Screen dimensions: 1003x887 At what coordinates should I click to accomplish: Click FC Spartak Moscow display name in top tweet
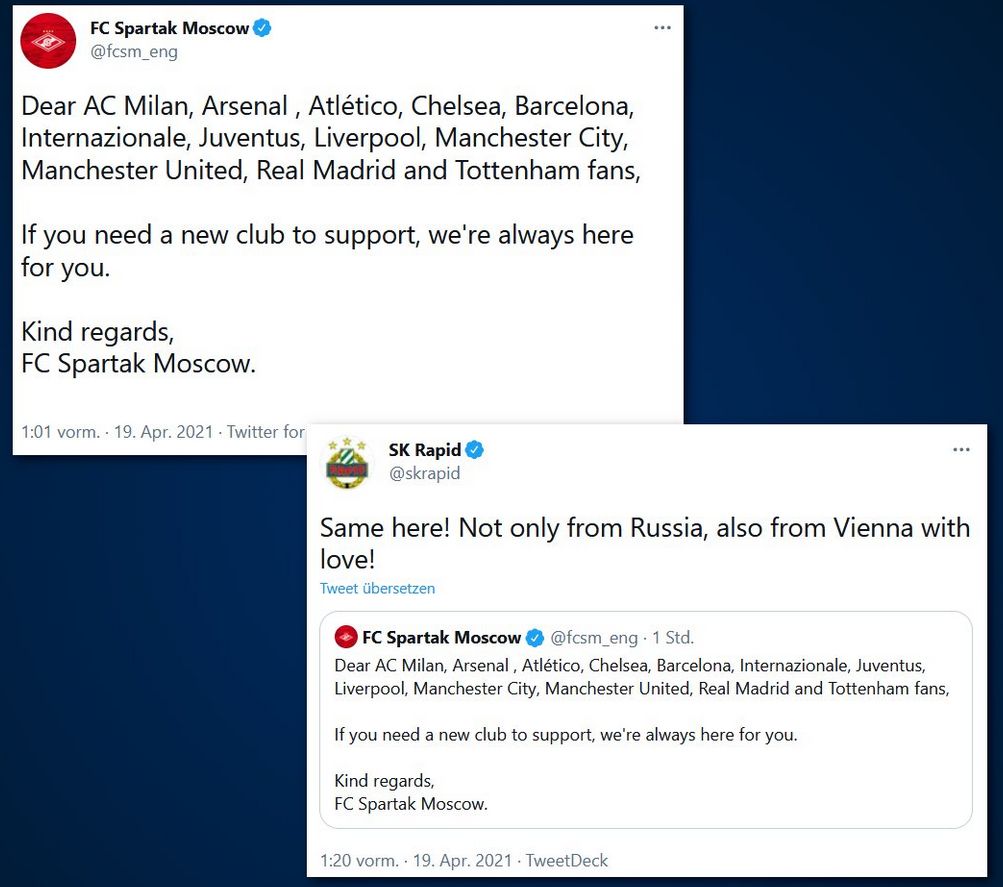point(169,28)
